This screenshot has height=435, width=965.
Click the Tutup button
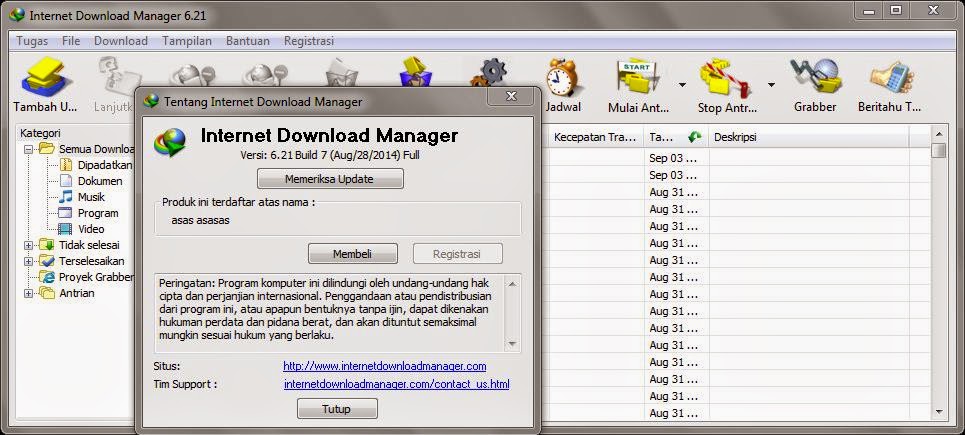[337, 409]
